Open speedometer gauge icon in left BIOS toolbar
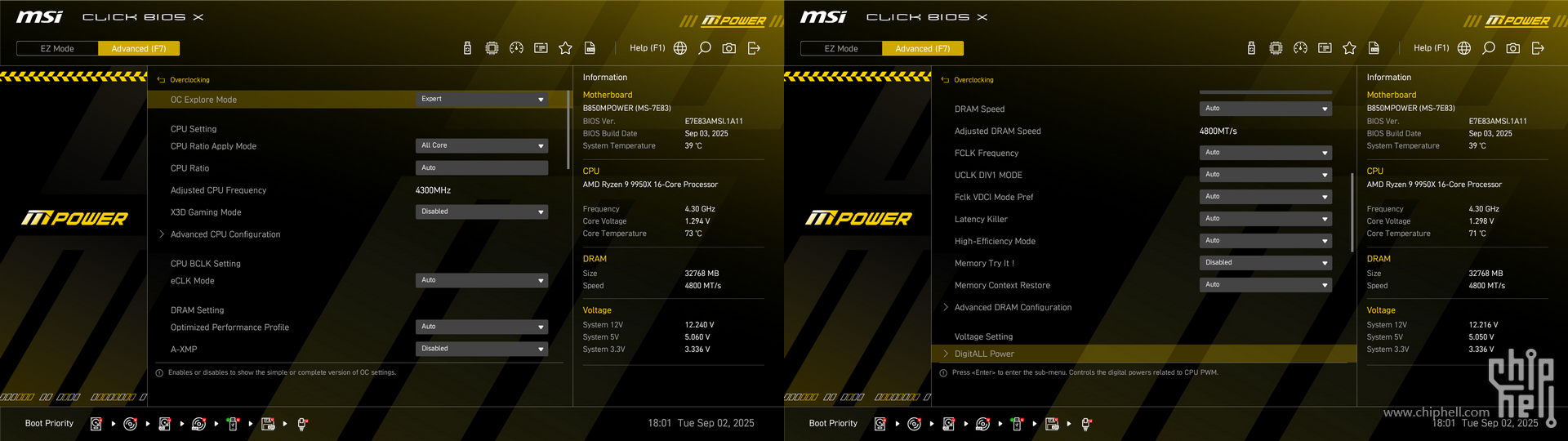Screen dimensions: 1568x441 tap(516, 48)
